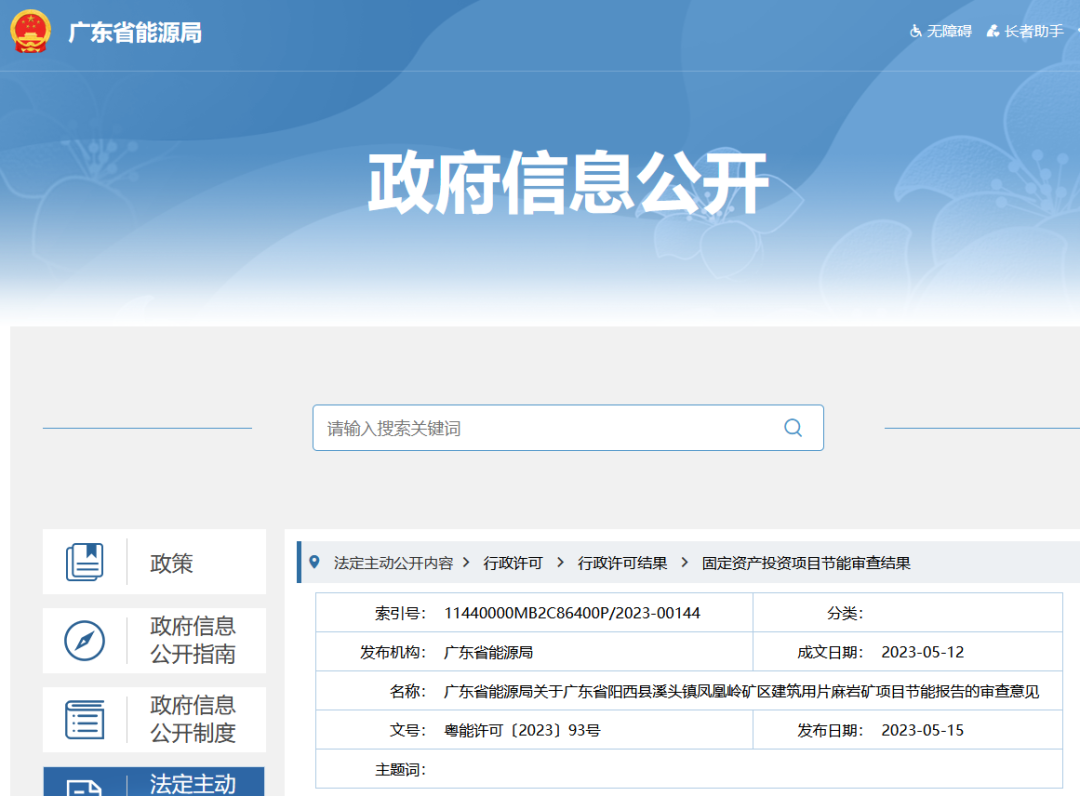Click the location pin breadcrumb icon

(x=315, y=562)
